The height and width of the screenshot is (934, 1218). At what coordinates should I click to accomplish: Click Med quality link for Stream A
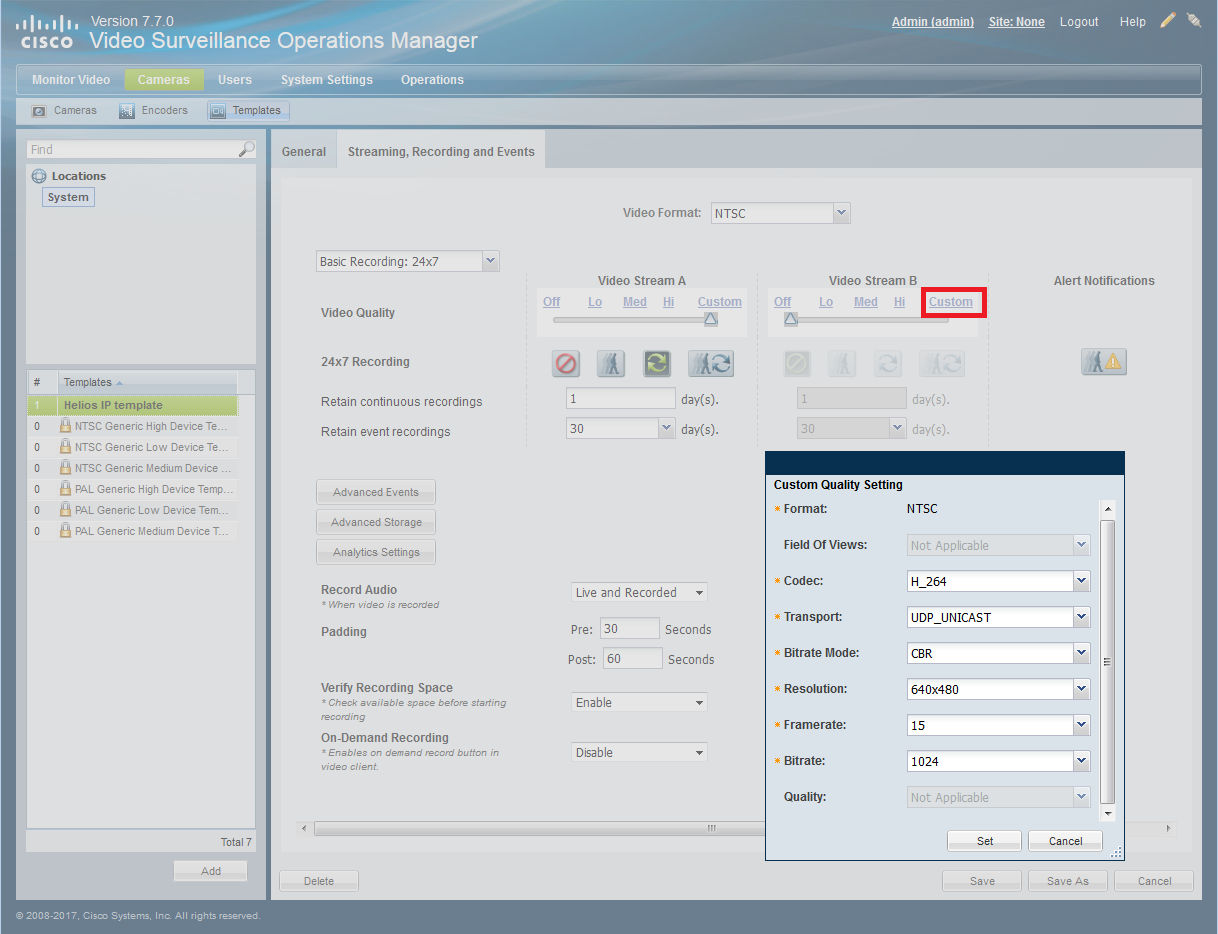pyautogui.click(x=635, y=302)
